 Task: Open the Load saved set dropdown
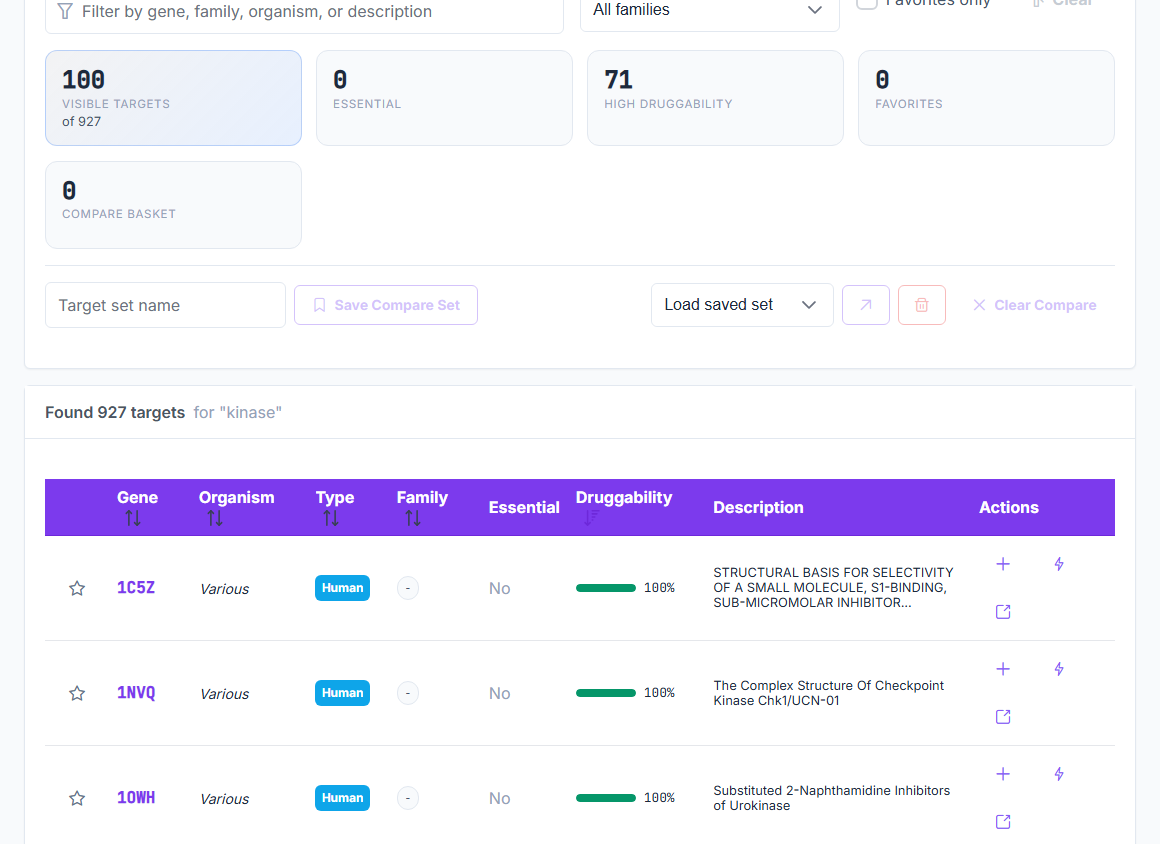pos(742,305)
